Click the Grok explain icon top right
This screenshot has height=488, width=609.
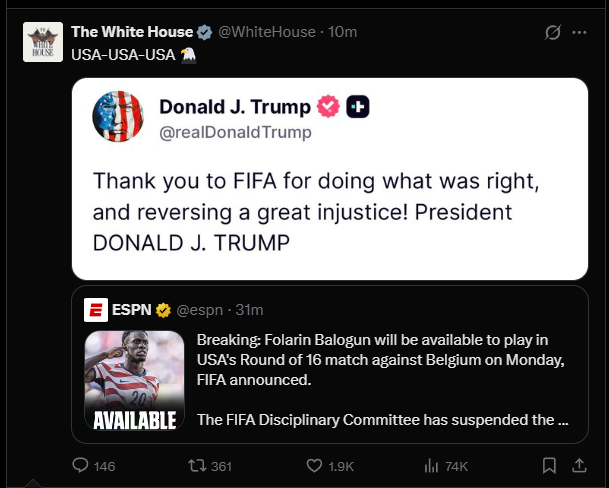[x=553, y=32]
